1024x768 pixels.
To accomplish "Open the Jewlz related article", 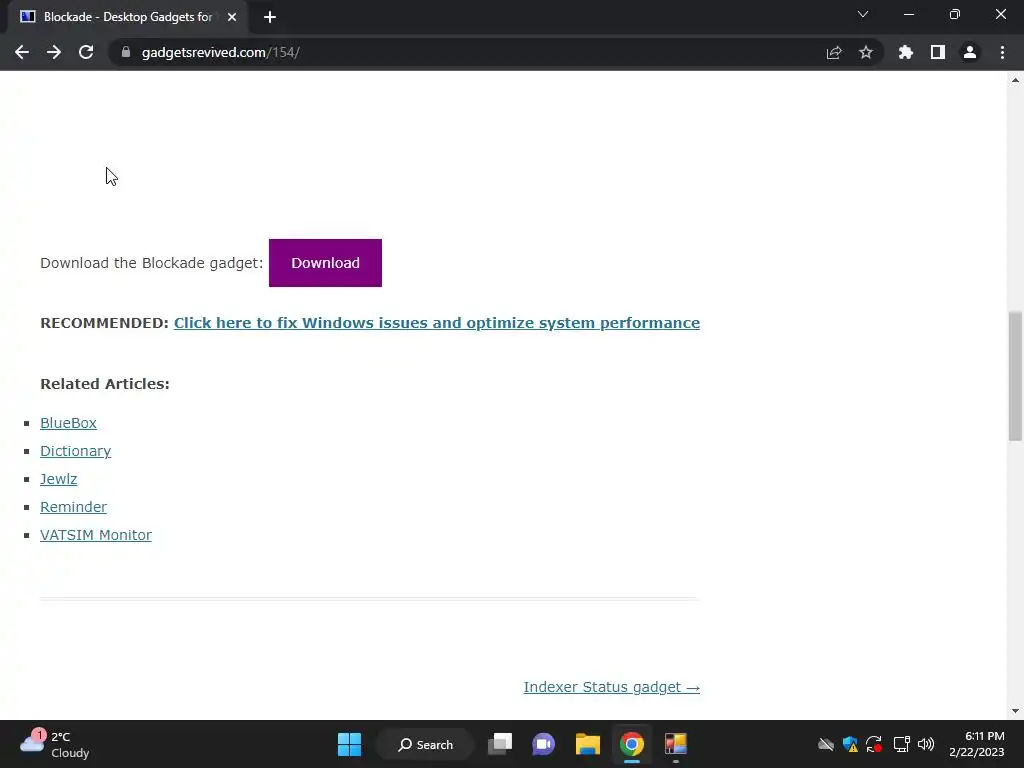I will pos(59,479).
